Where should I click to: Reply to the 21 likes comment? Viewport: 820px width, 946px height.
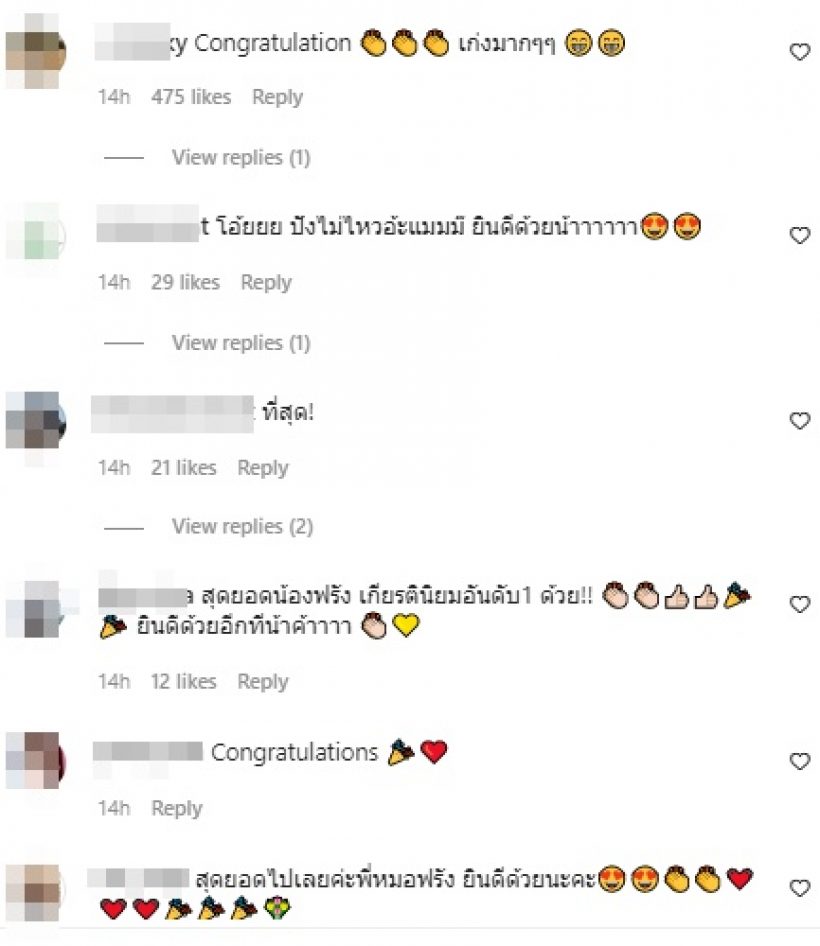coord(262,468)
